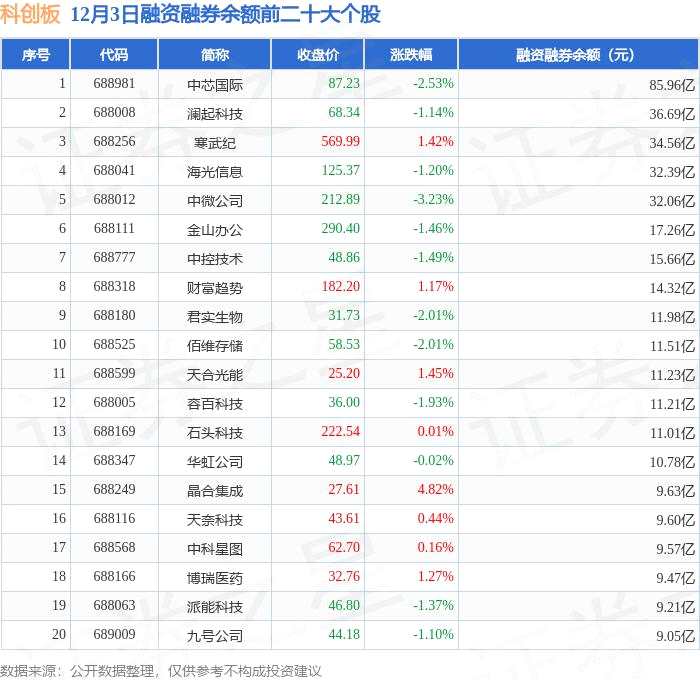Image resolution: width=700 pixels, height=680 pixels.
Task: Click change percentage 1.42%
Action: pos(435,141)
